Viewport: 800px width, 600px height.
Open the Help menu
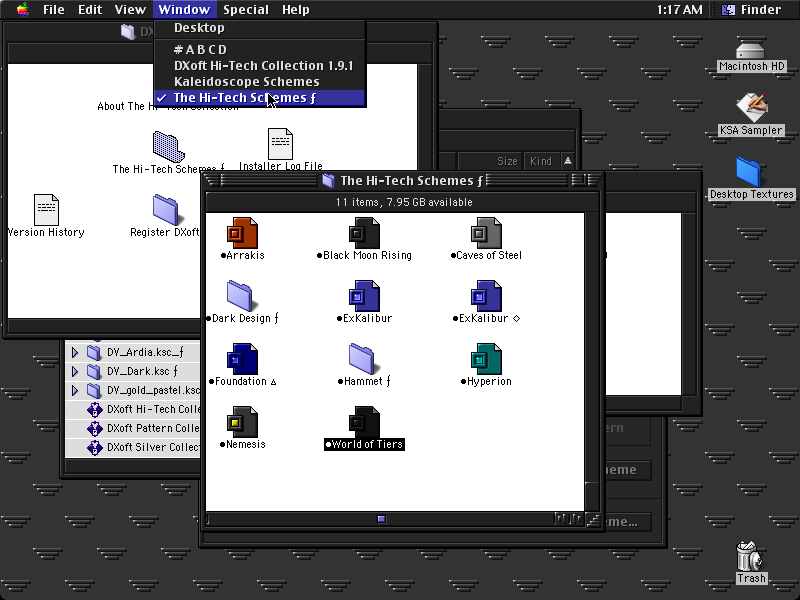pos(295,10)
